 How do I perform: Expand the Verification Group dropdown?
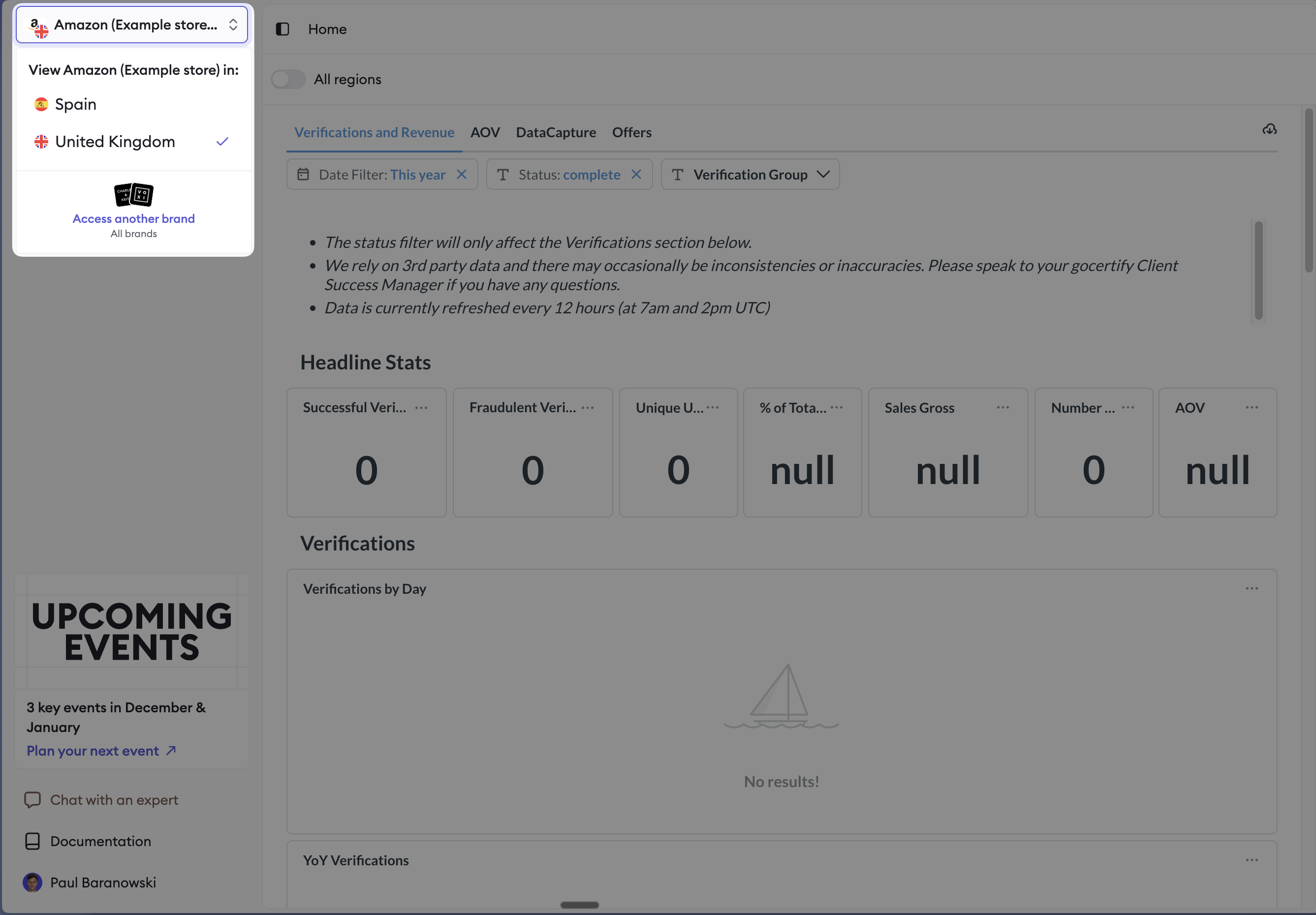[x=750, y=174]
